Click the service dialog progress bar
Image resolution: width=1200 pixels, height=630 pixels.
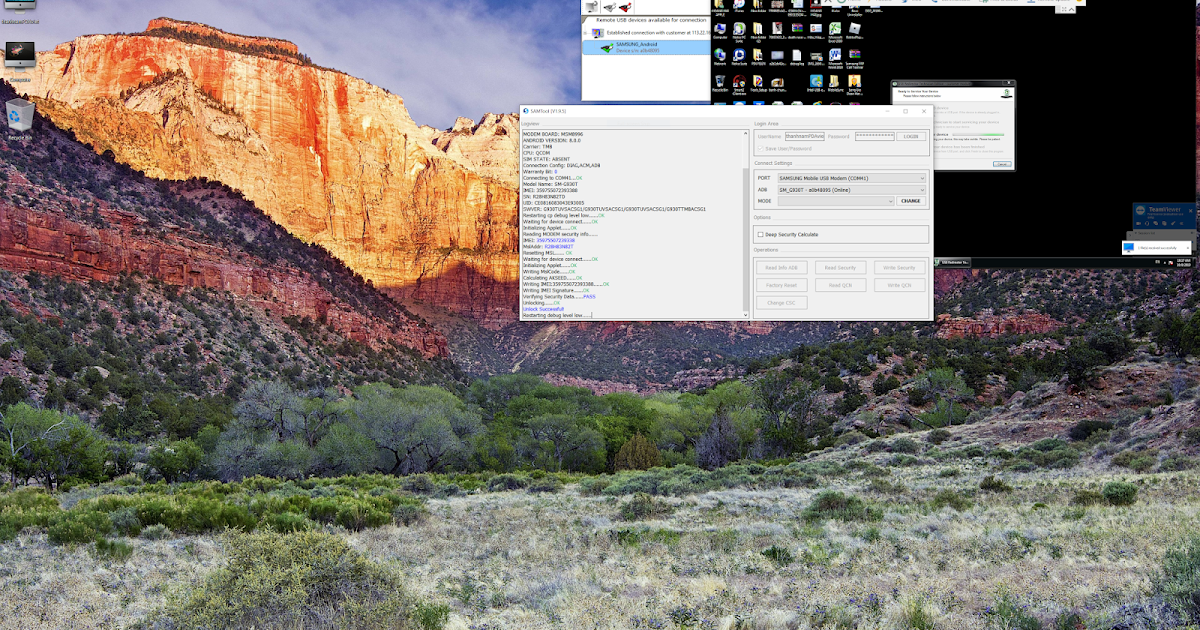click(x=980, y=133)
